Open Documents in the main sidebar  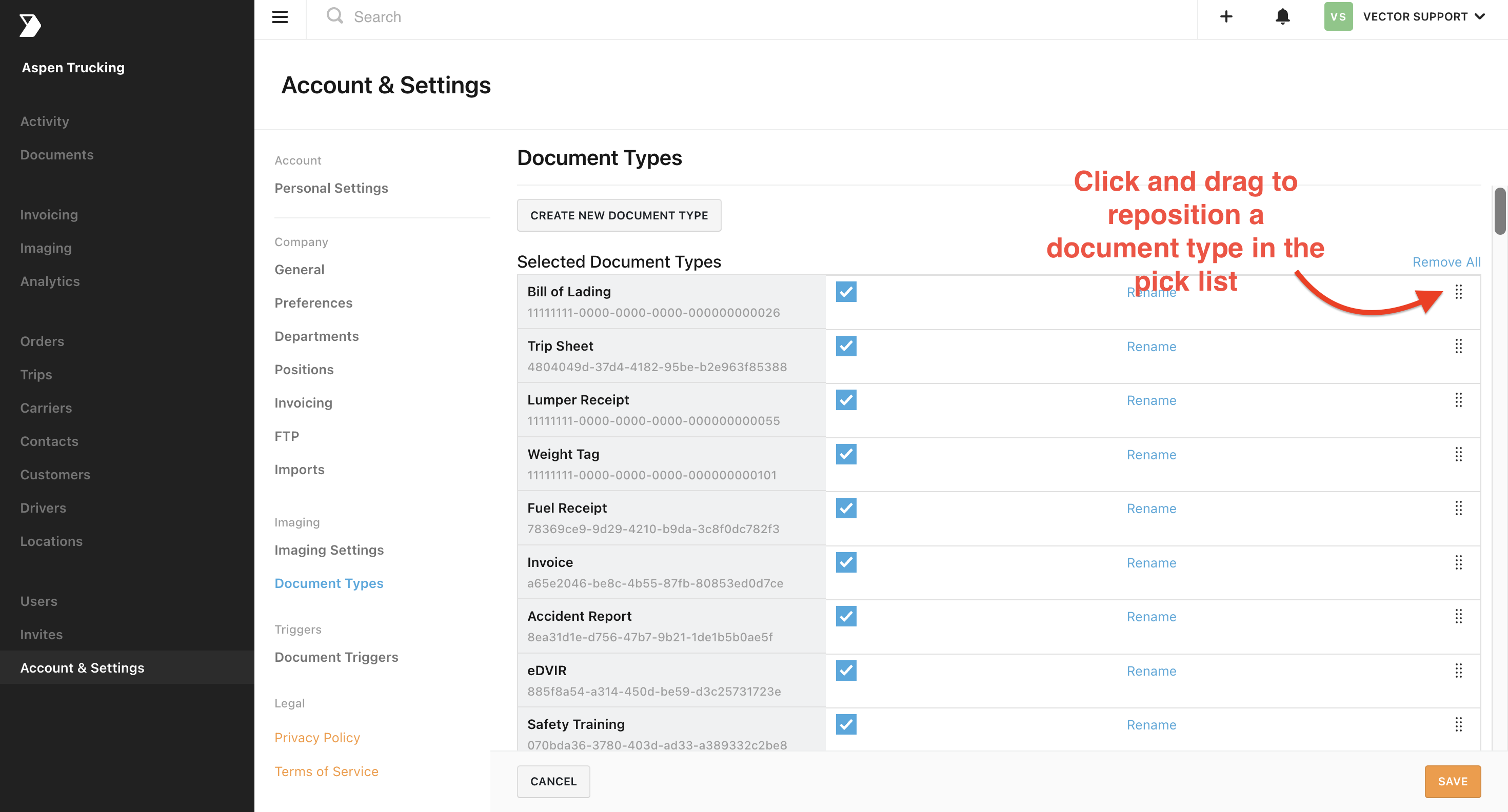(x=57, y=154)
